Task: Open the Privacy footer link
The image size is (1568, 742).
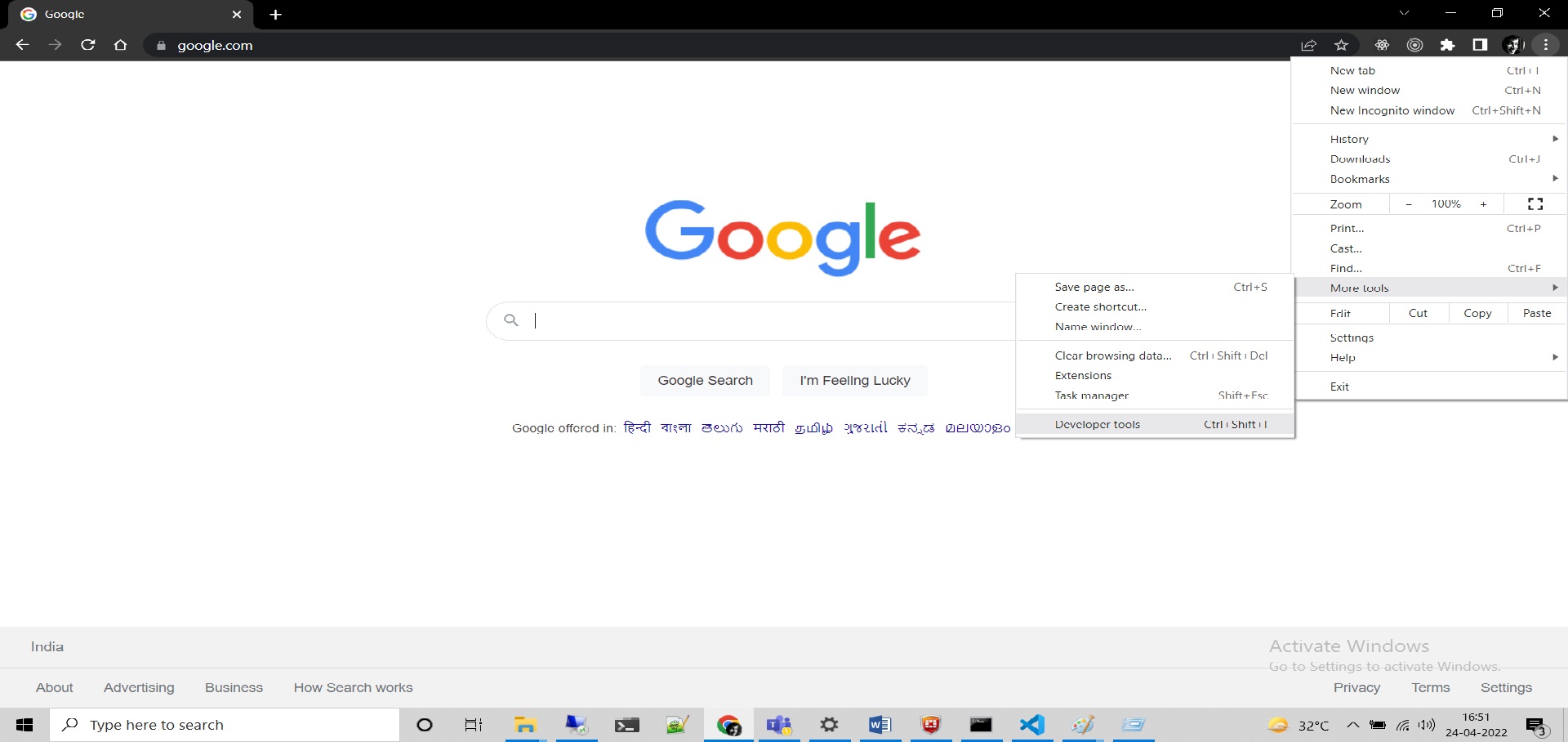Action: [x=1356, y=687]
